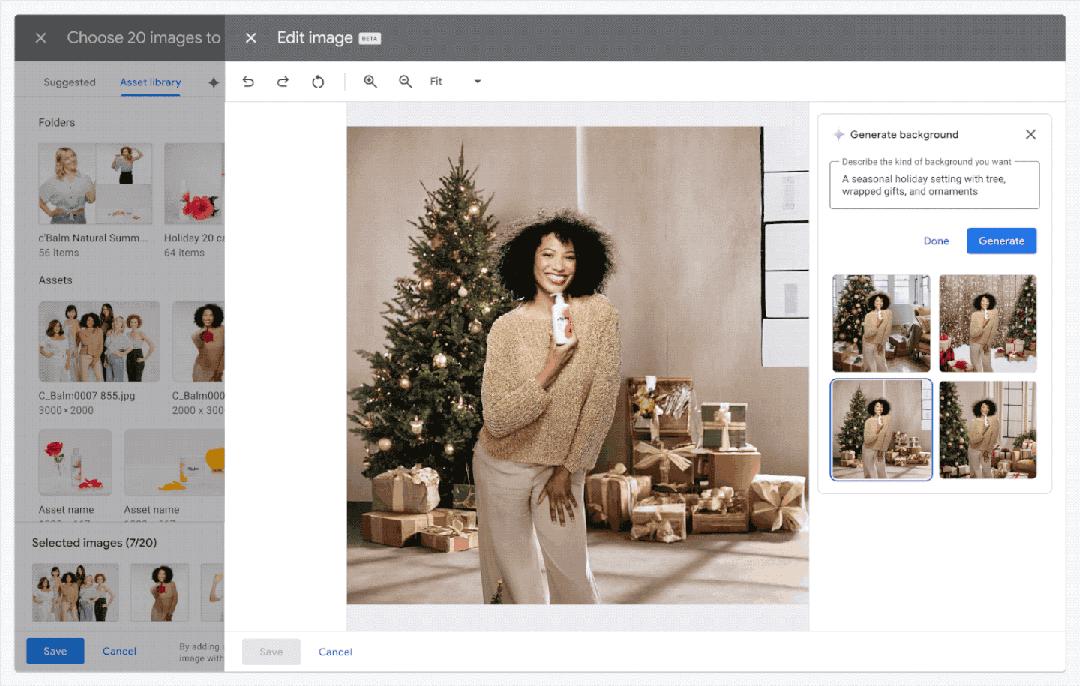Zoom out with the magnifier minus icon
Image resolution: width=1080 pixels, height=686 pixels.
406,81
